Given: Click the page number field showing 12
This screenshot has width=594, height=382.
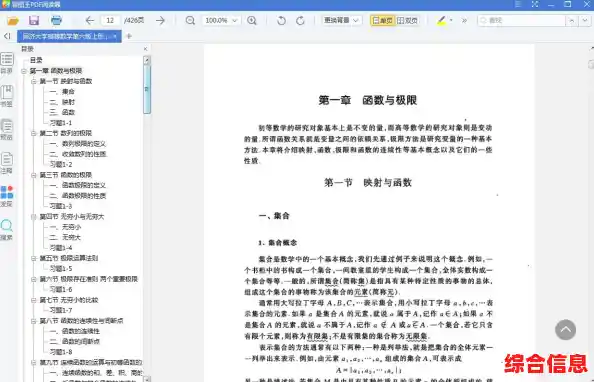Looking at the screenshot, I should click(111, 20).
